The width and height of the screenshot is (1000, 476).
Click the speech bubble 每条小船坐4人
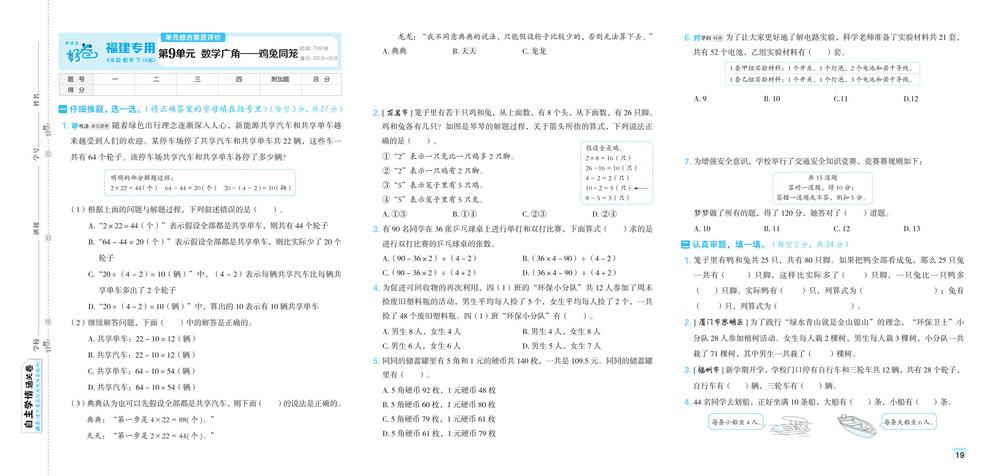click(735, 422)
